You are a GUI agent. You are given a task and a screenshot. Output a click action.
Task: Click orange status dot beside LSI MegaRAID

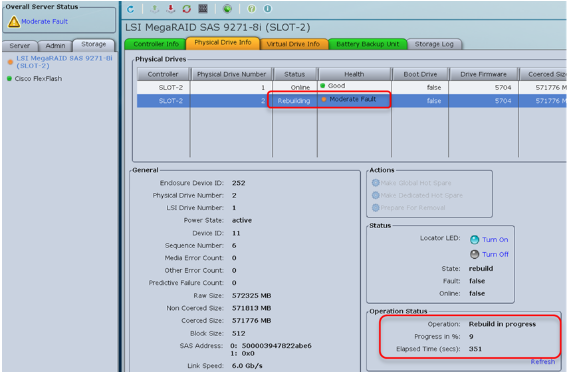click(x=10, y=62)
